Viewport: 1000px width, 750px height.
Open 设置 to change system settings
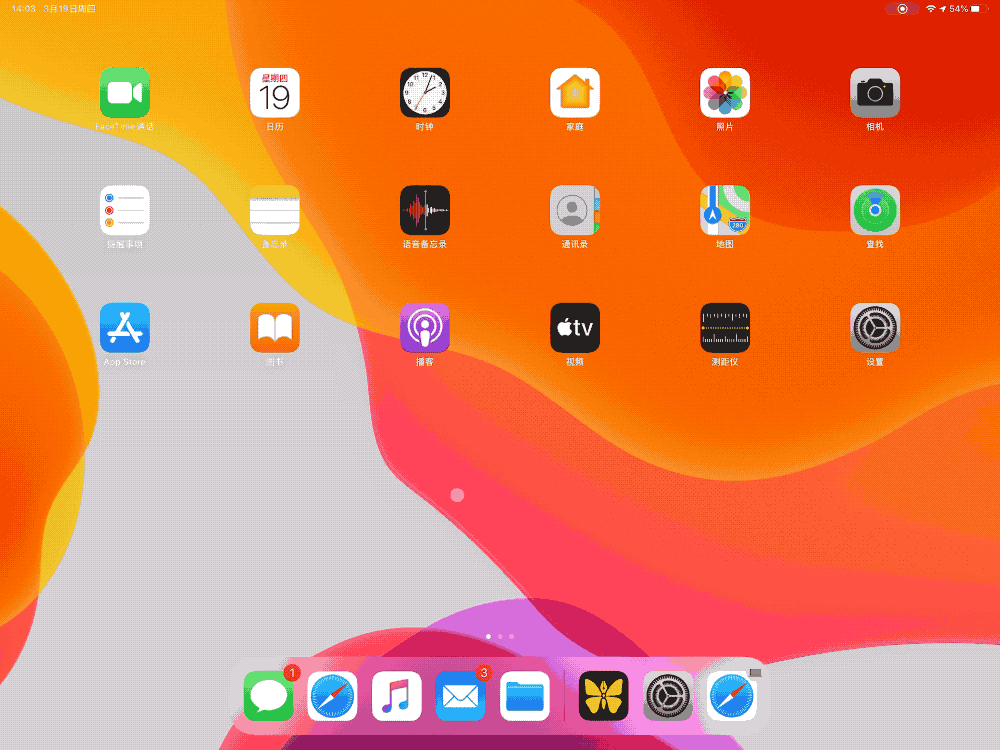(875, 328)
